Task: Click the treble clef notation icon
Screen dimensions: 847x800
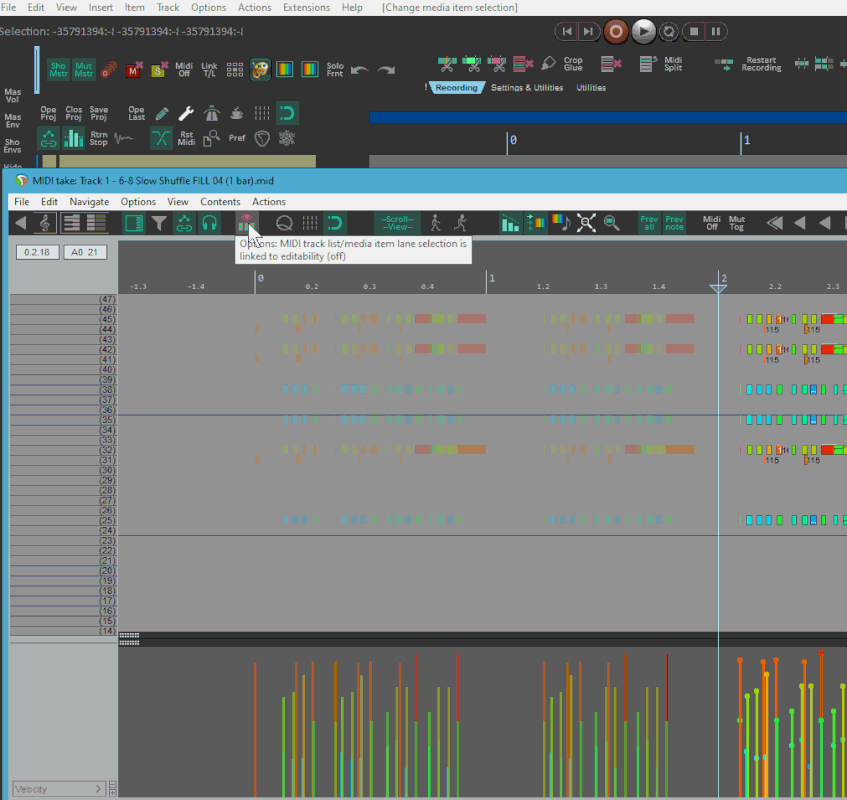Action: coord(45,223)
